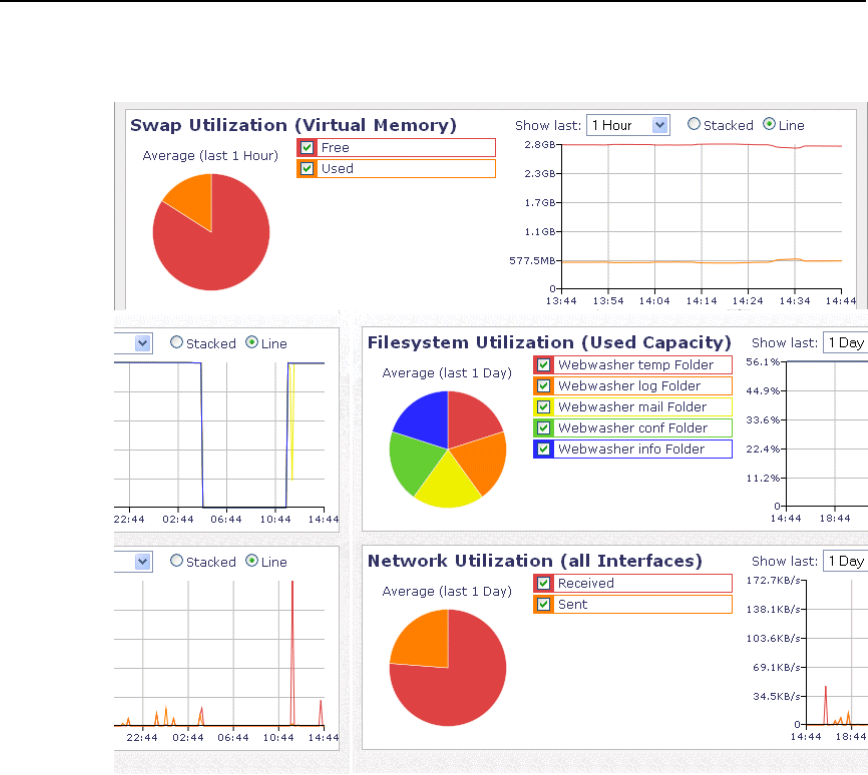This screenshot has height=775, width=868.
Task: Click the Webwasher info Folder label
Action: 631,450
